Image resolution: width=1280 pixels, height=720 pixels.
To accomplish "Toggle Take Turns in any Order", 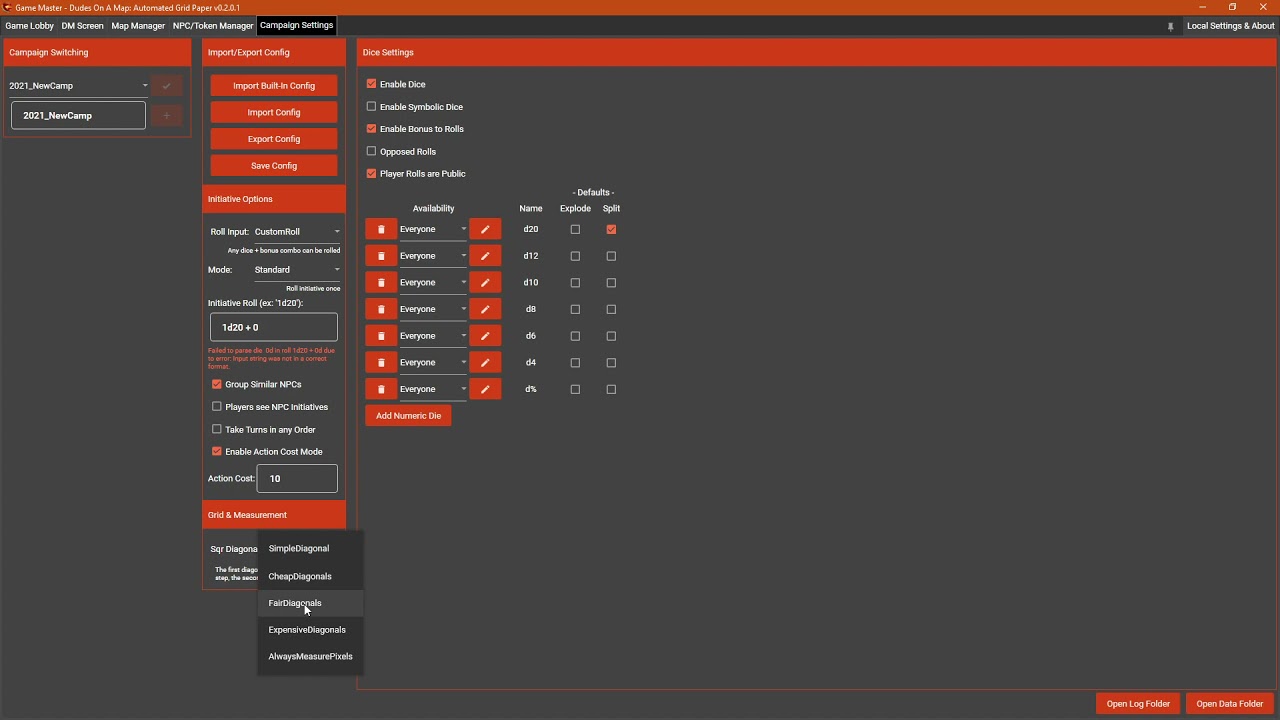I will coord(217,429).
